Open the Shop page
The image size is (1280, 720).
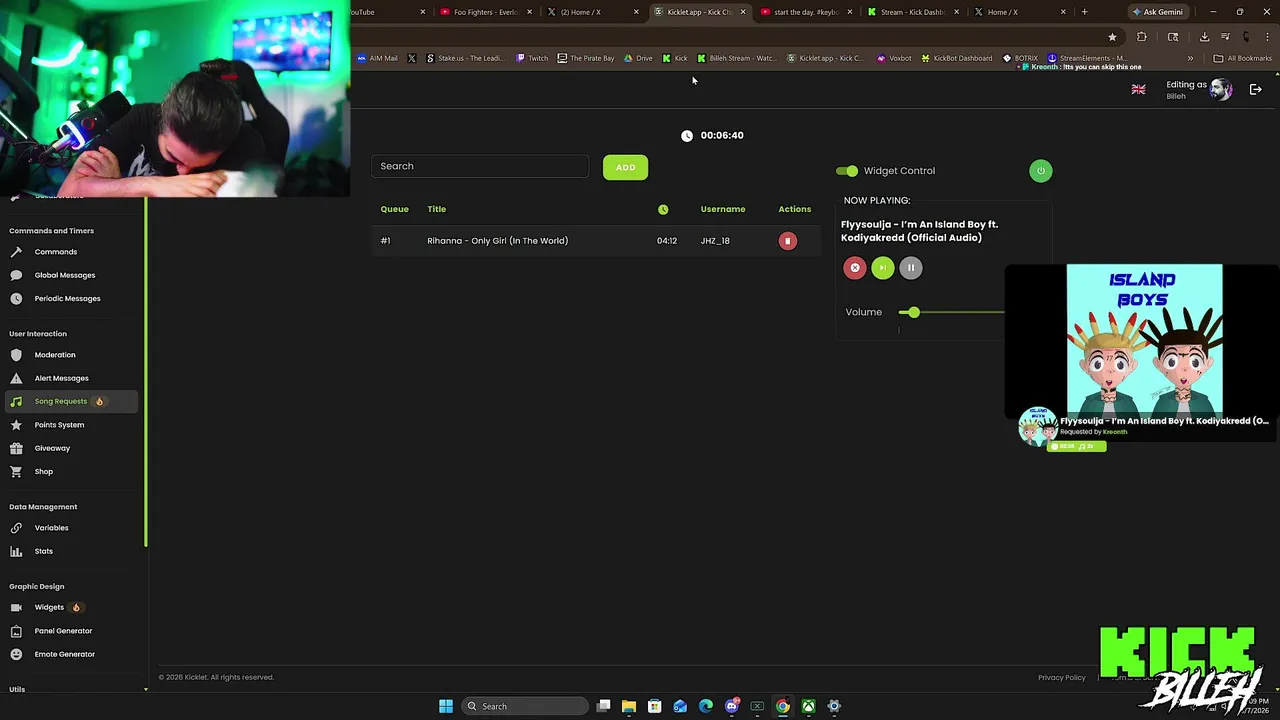(x=44, y=471)
